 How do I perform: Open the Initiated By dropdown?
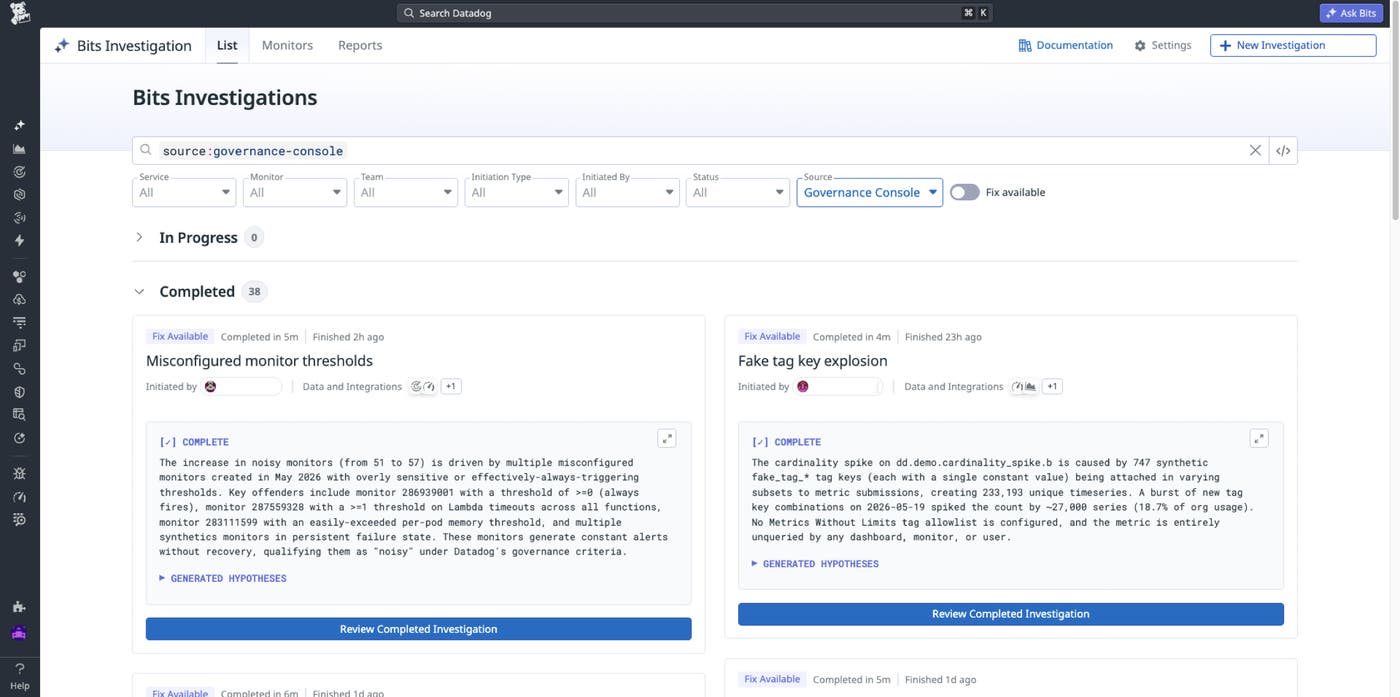click(x=627, y=192)
